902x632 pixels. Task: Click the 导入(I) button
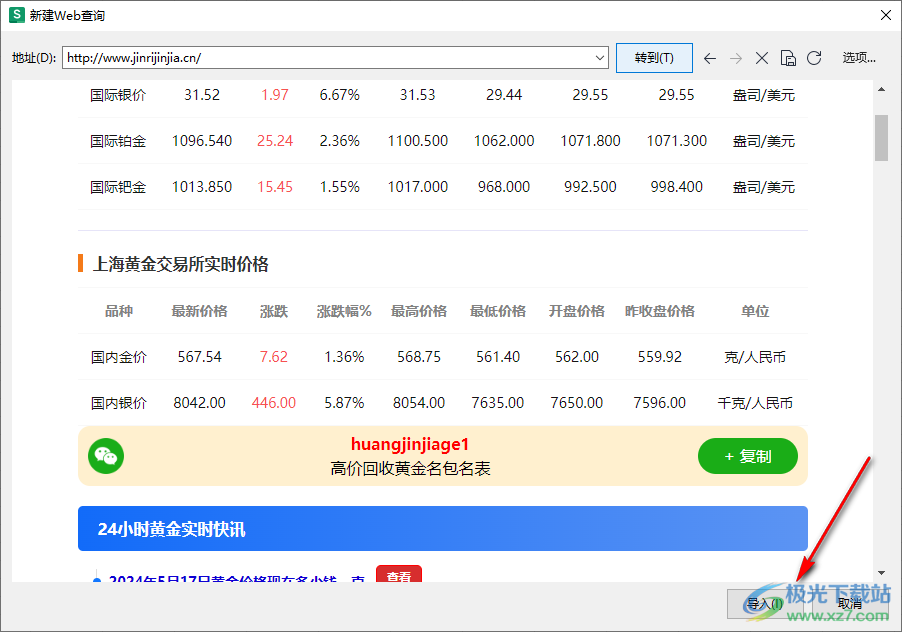765,604
